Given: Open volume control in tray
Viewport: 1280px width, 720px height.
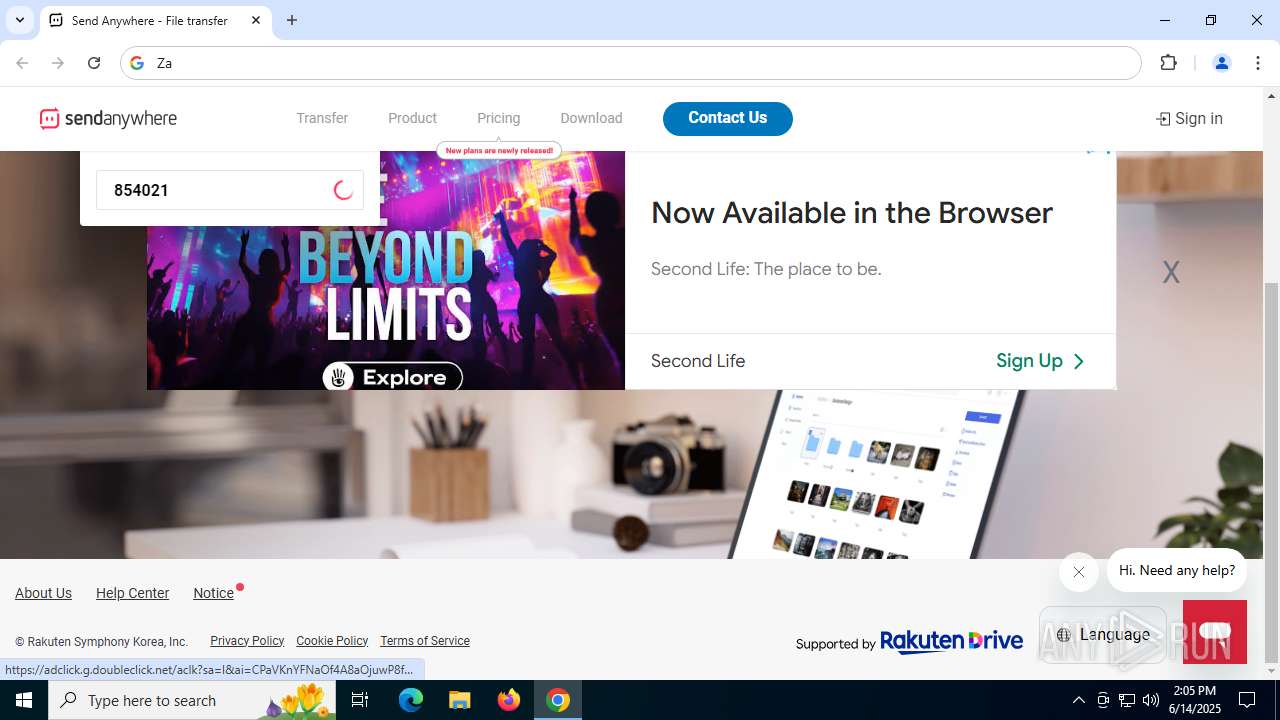Looking at the screenshot, I should (x=1151, y=700).
